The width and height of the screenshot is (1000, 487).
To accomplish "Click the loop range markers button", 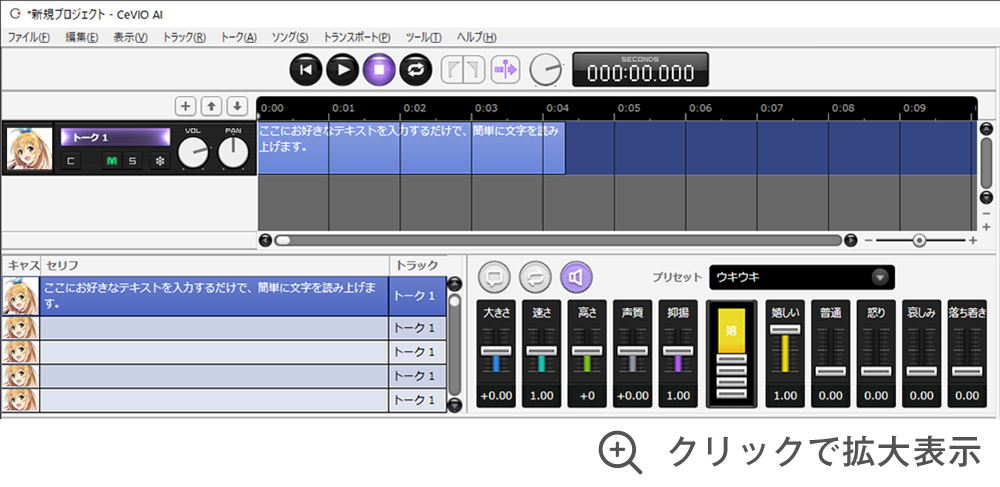I will click(x=463, y=69).
